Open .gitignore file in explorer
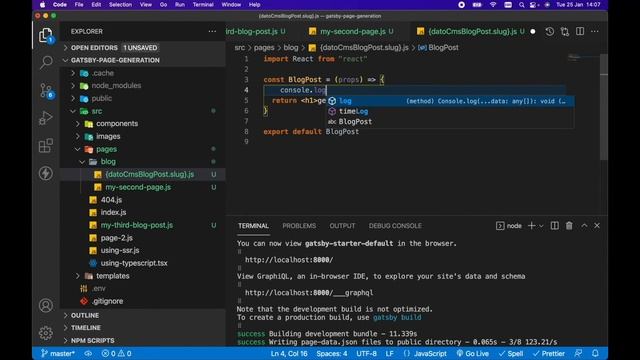Viewport: 640px width, 360px height. tap(108, 301)
